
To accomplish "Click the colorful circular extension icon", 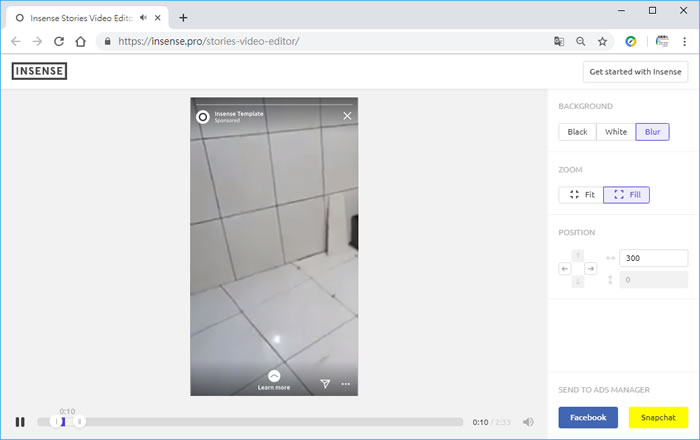I will (x=631, y=42).
